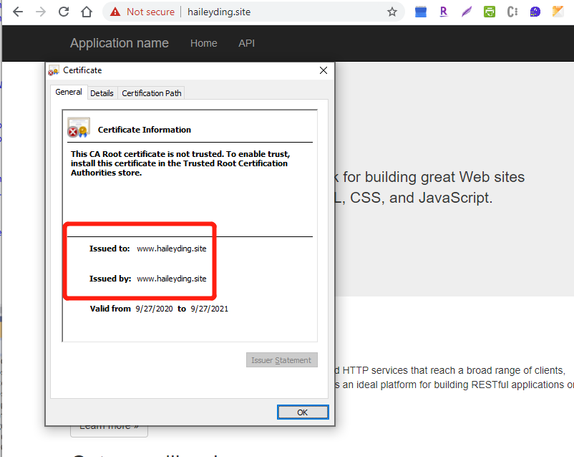Click the browser forward arrow
The width and height of the screenshot is (574, 457).
41,12
